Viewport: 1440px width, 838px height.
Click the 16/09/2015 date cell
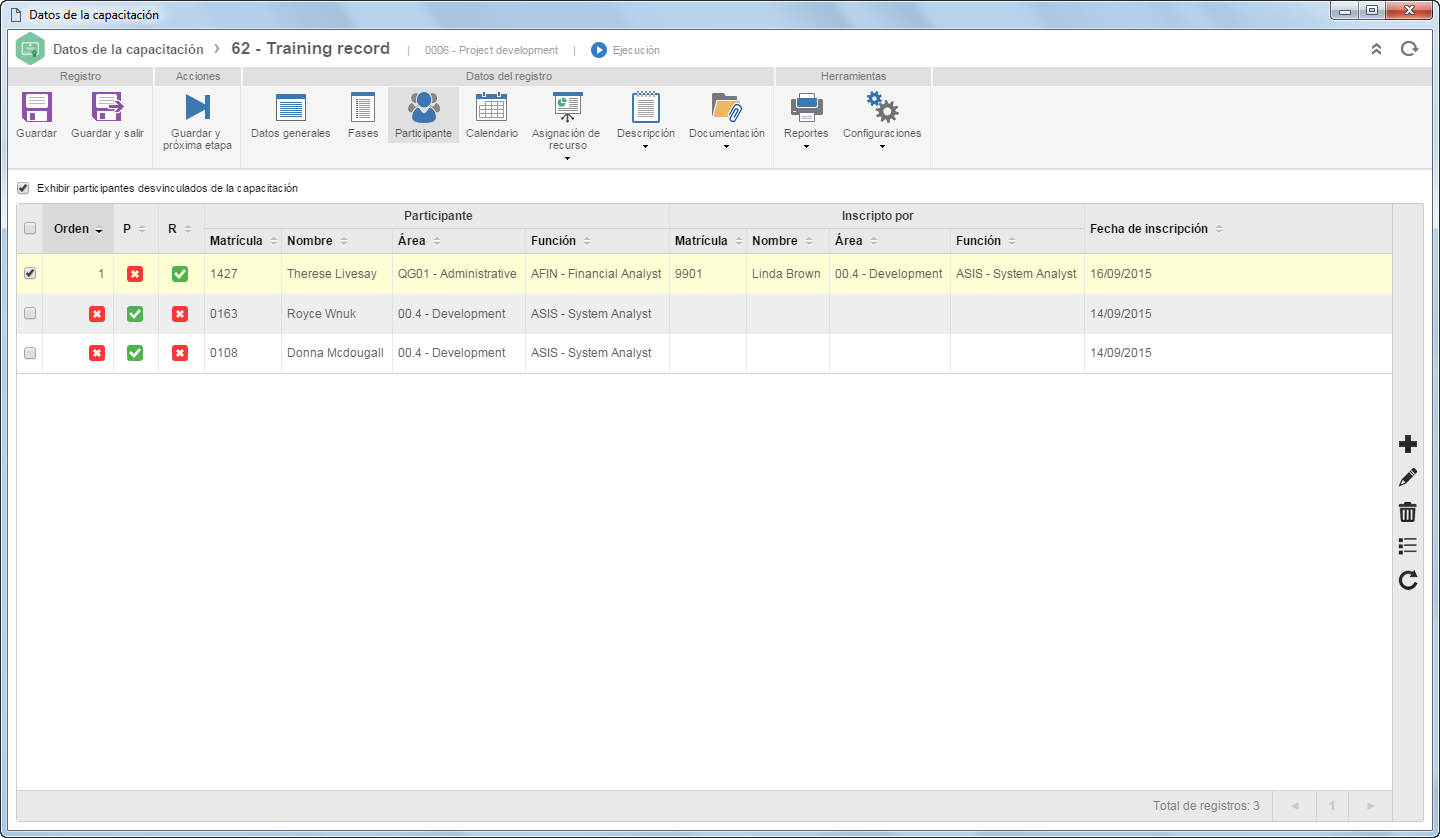pyautogui.click(x=1238, y=274)
